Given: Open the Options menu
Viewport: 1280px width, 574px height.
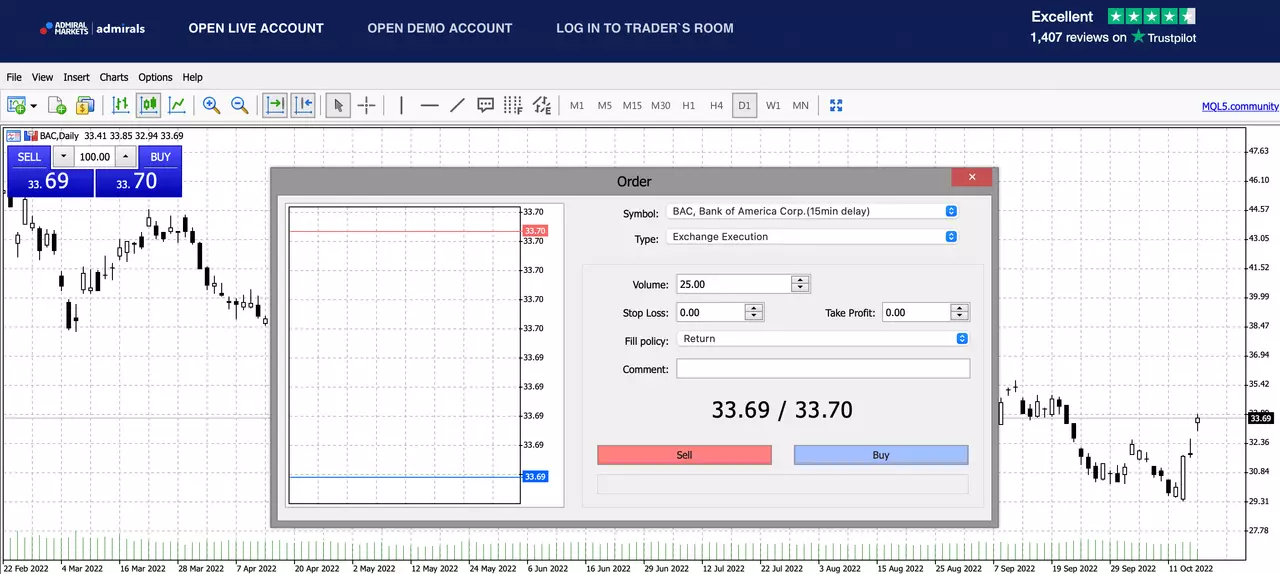Looking at the screenshot, I should 155,77.
